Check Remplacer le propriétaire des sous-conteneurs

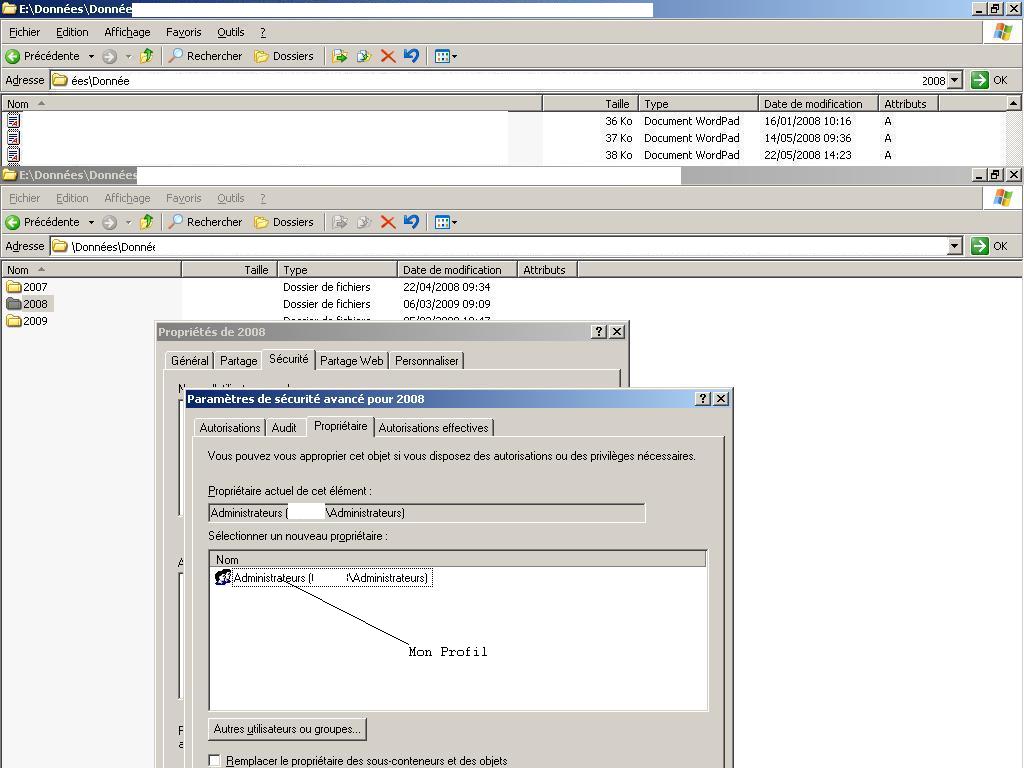215,761
